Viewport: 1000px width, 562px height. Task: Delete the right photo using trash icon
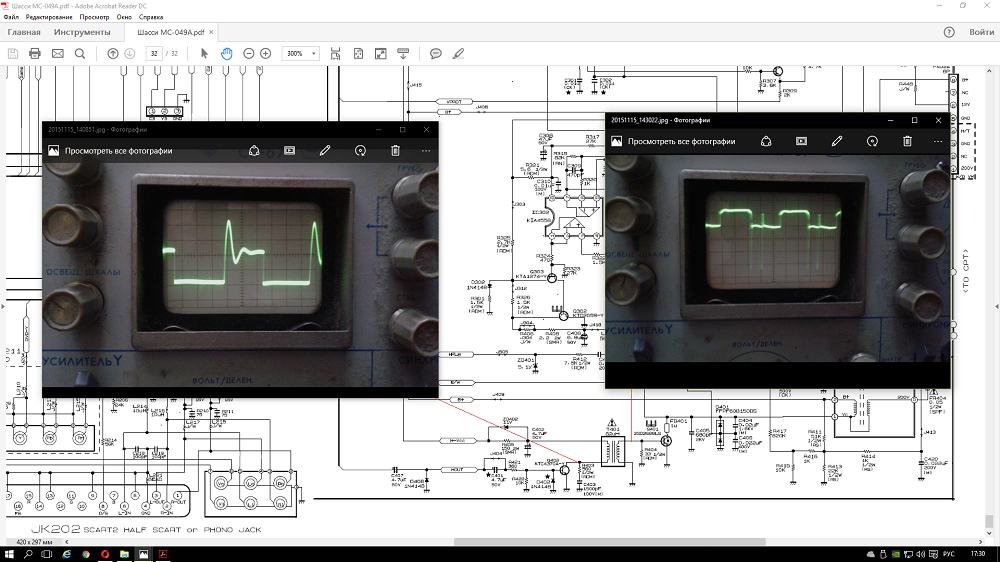907,141
